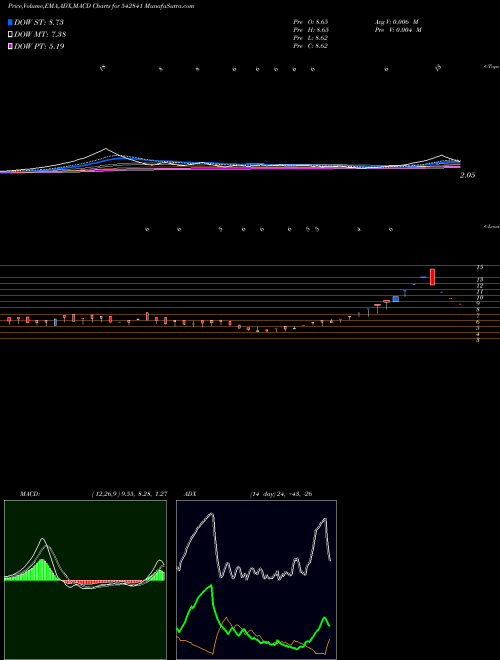Click the chart title mentioning MunafaSutra.com
The height and width of the screenshot is (660, 500).
(101, 7)
